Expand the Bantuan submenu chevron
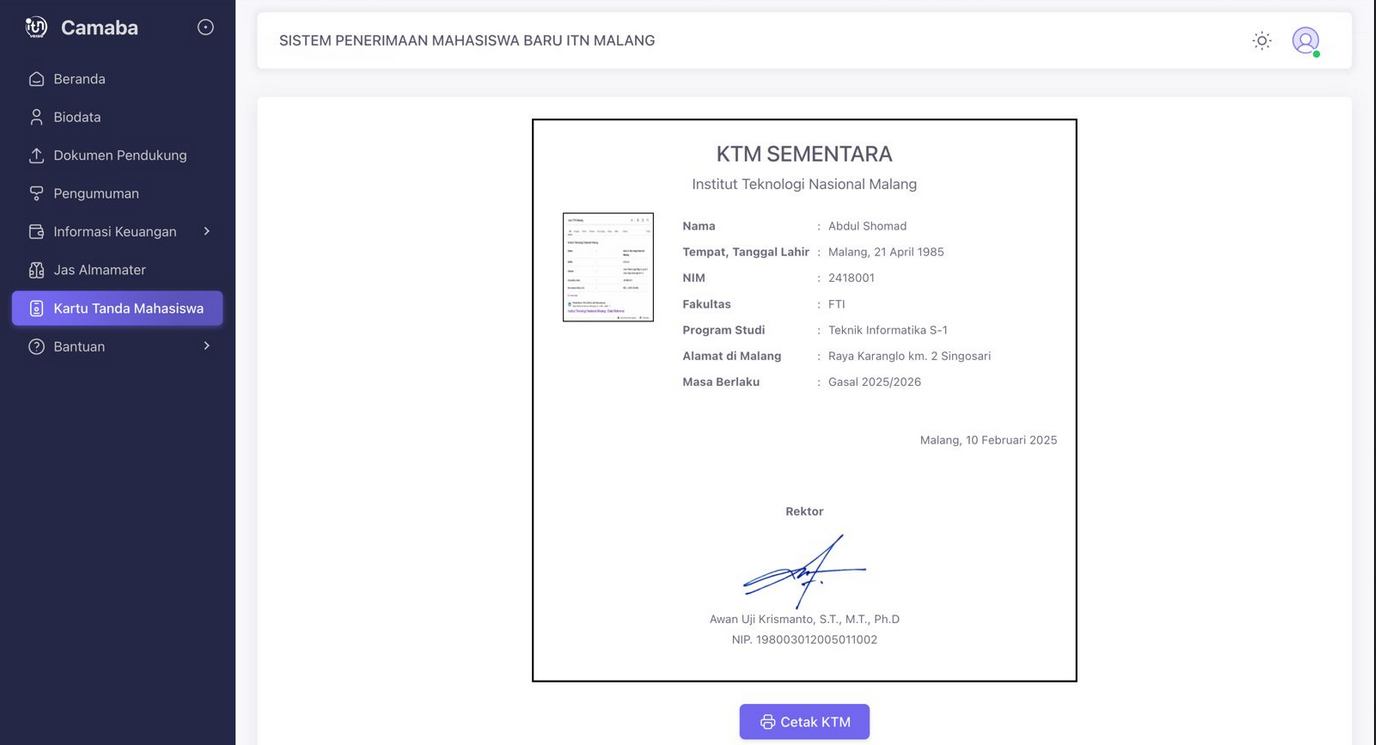1376x745 pixels. (x=207, y=346)
